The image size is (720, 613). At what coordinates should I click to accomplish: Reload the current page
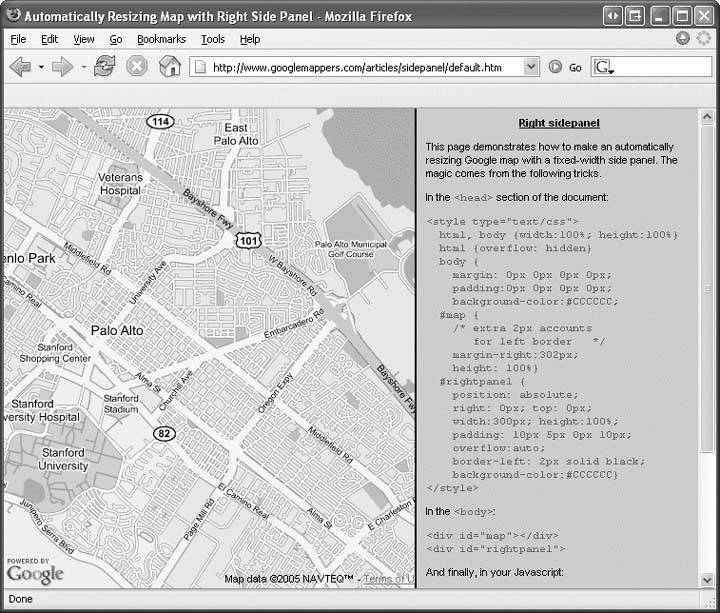click(x=105, y=67)
